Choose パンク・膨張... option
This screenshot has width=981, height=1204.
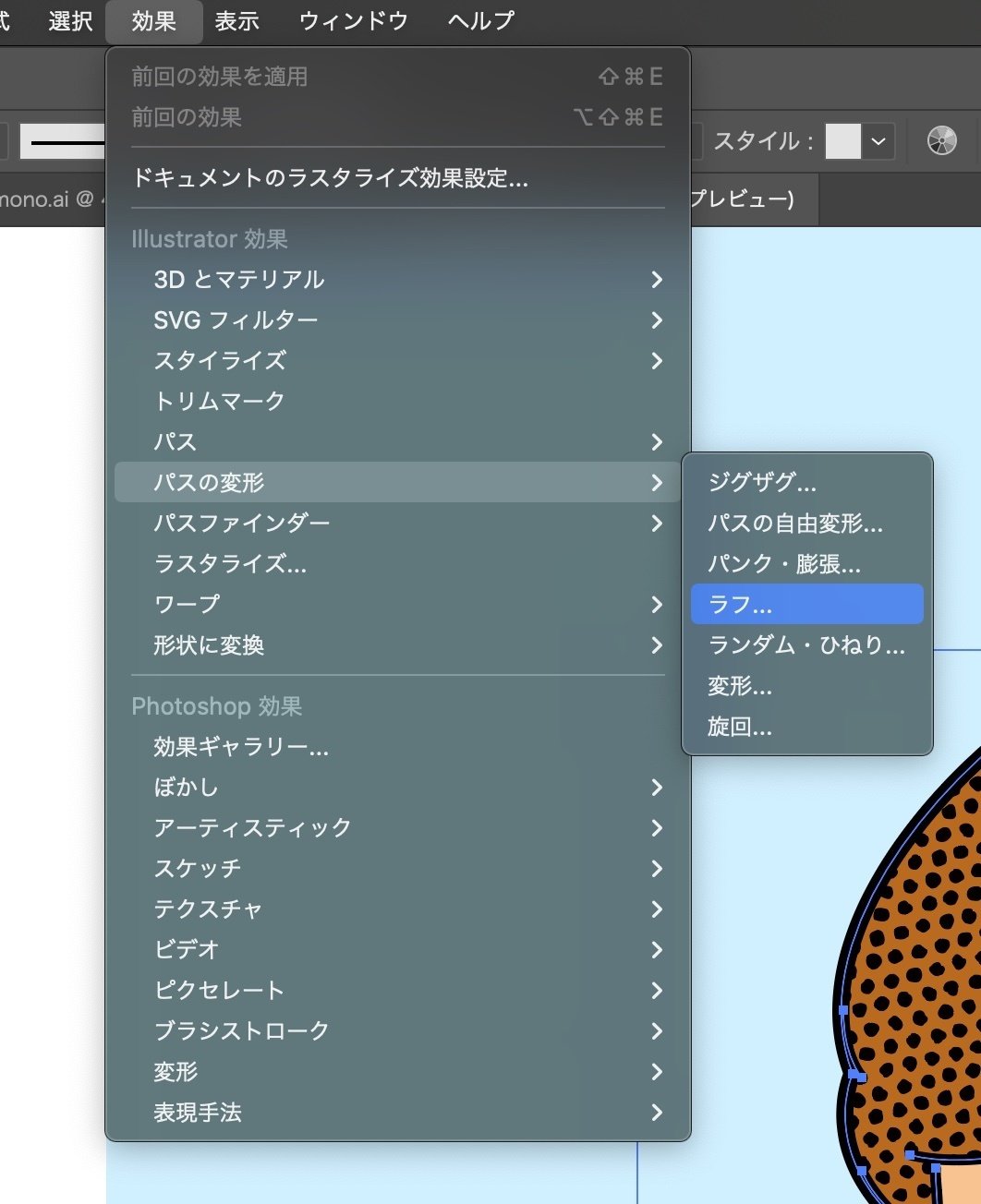pos(807,563)
